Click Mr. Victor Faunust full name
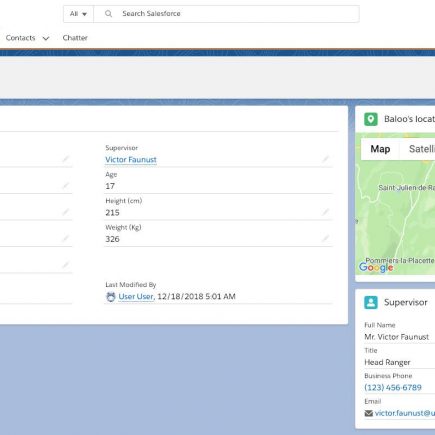 click(x=397, y=337)
